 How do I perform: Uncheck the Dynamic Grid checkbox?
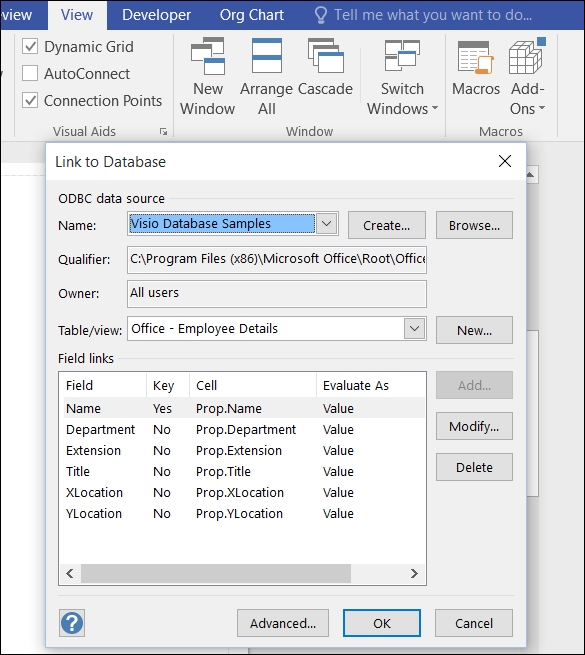tap(30, 46)
